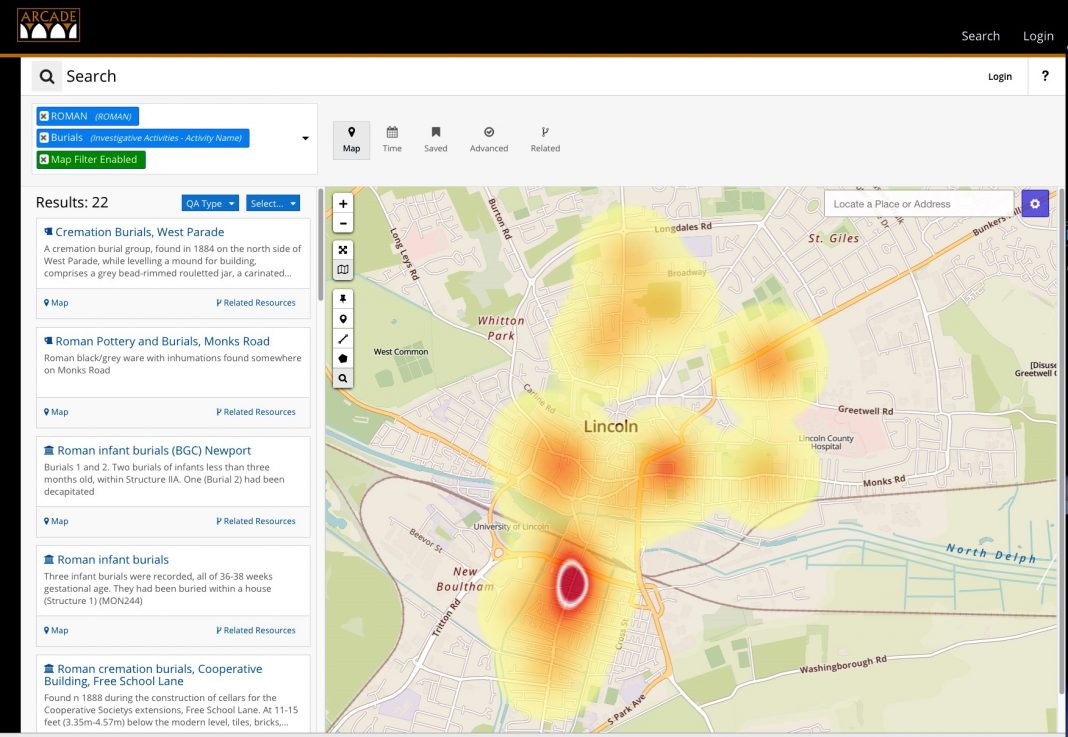Open Cremation Burials, West Parade result
Screen dimensions: 1068x737
click(139, 232)
